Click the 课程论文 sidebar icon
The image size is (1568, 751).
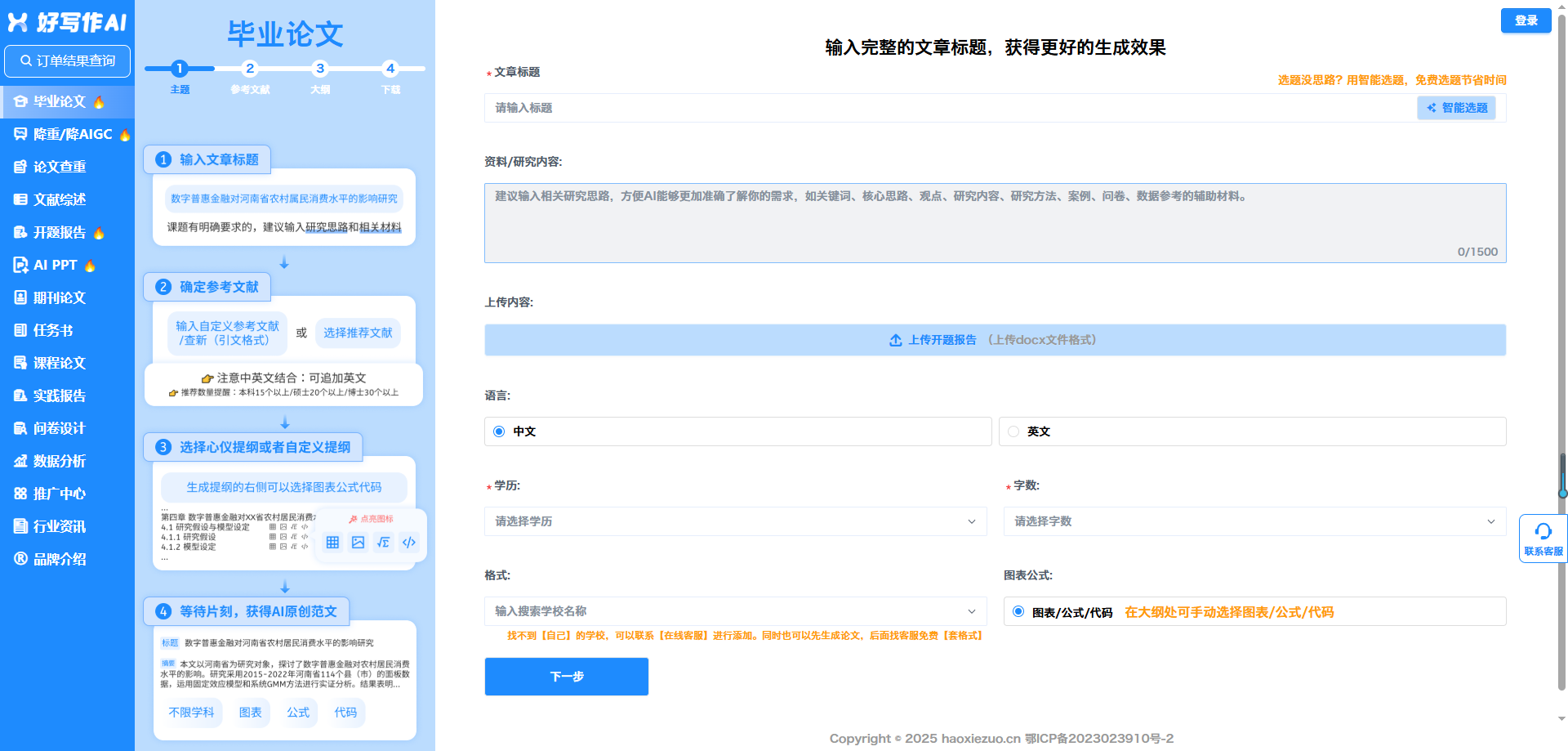[20, 363]
